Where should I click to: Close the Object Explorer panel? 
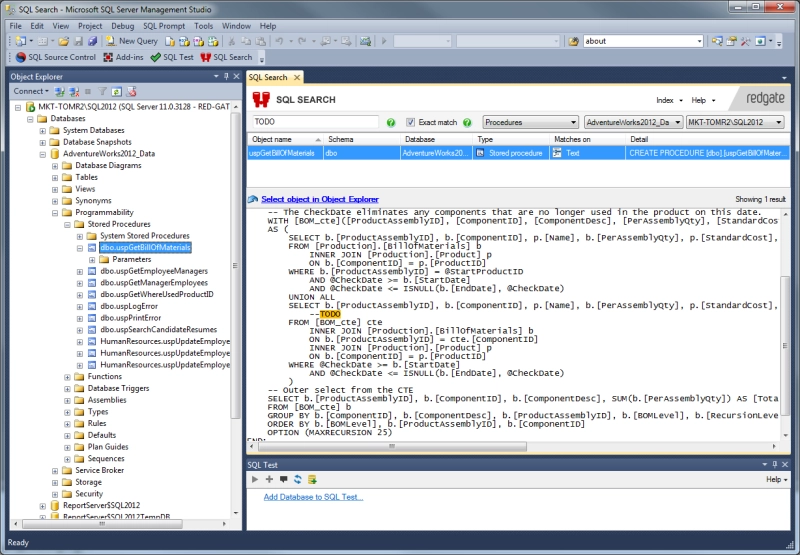click(x=236, y=77)
